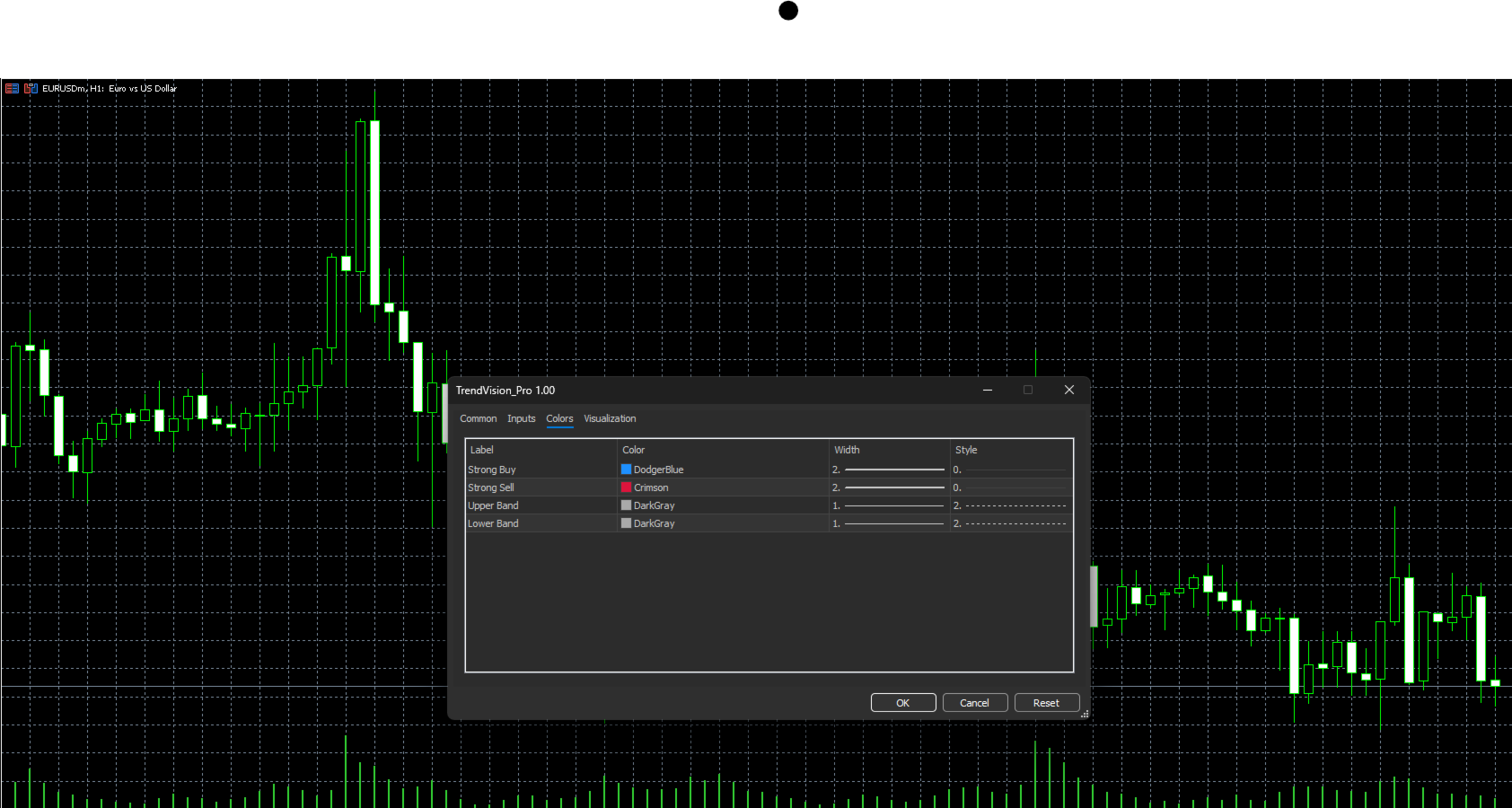Close the TrendVision_Pro 1.00 dialog

[1068, 390]
